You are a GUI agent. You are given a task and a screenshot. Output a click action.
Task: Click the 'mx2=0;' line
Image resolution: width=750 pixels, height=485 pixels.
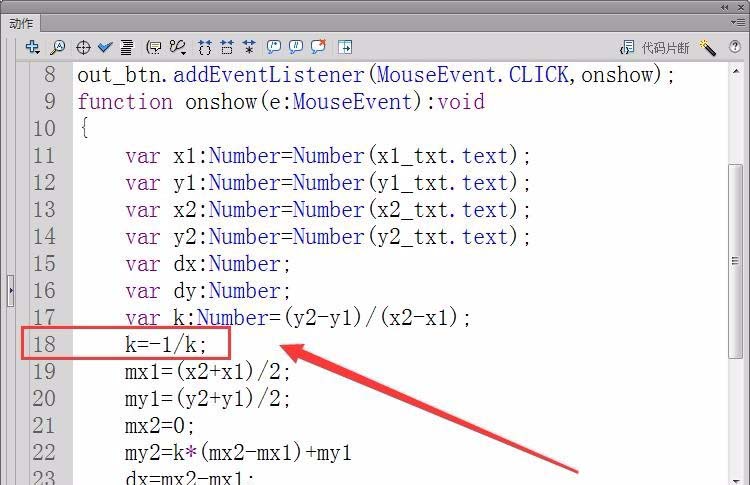[159, 425]
